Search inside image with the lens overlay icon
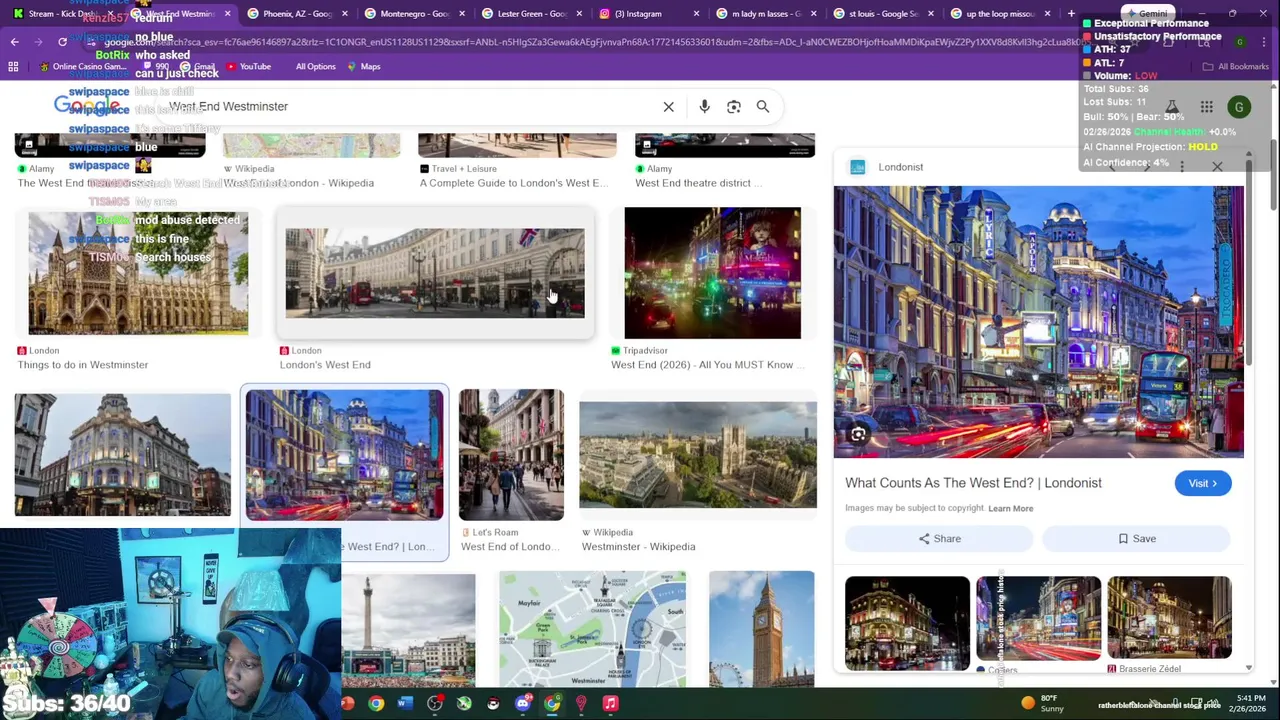Viewport: 1280px width, 720px height. tap(858, 434)
